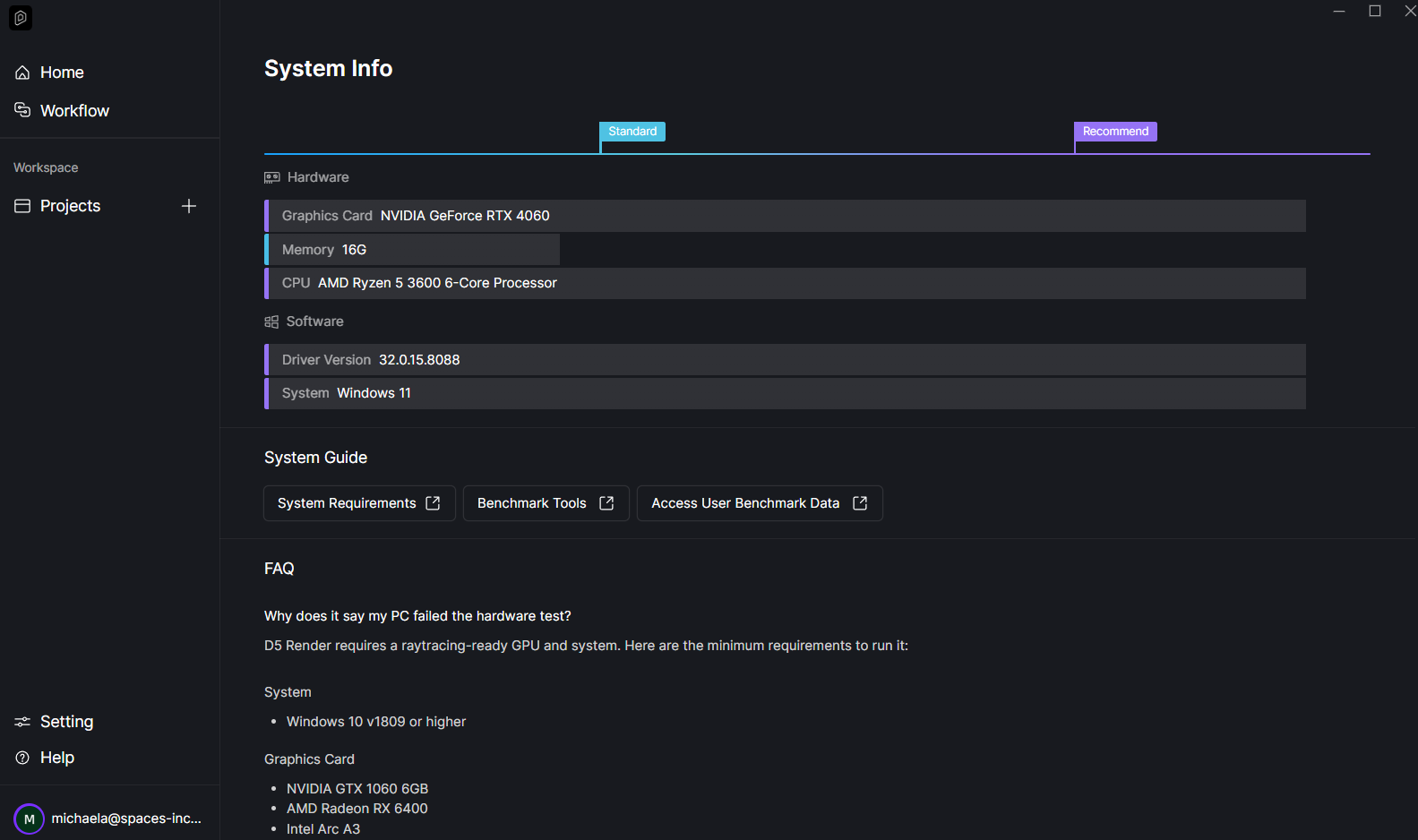This screenshot has width=1418, height=840.
Task: Click the Workspace label in sidebar
Action: tap(46, 167)
